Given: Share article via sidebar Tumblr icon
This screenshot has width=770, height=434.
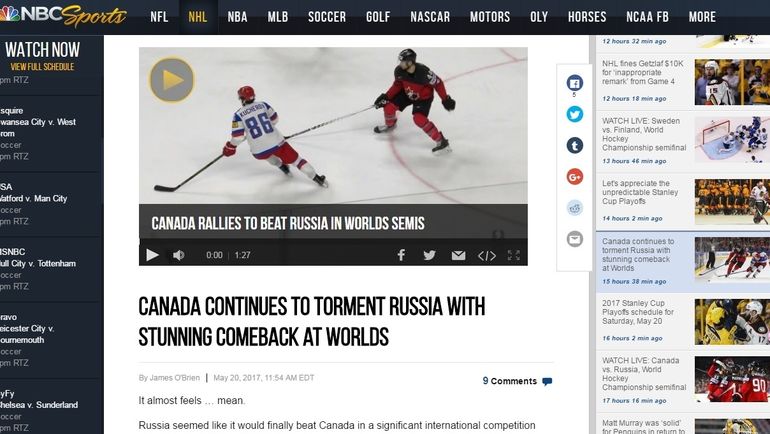Looking at the screenshot, I should point(574,145).
